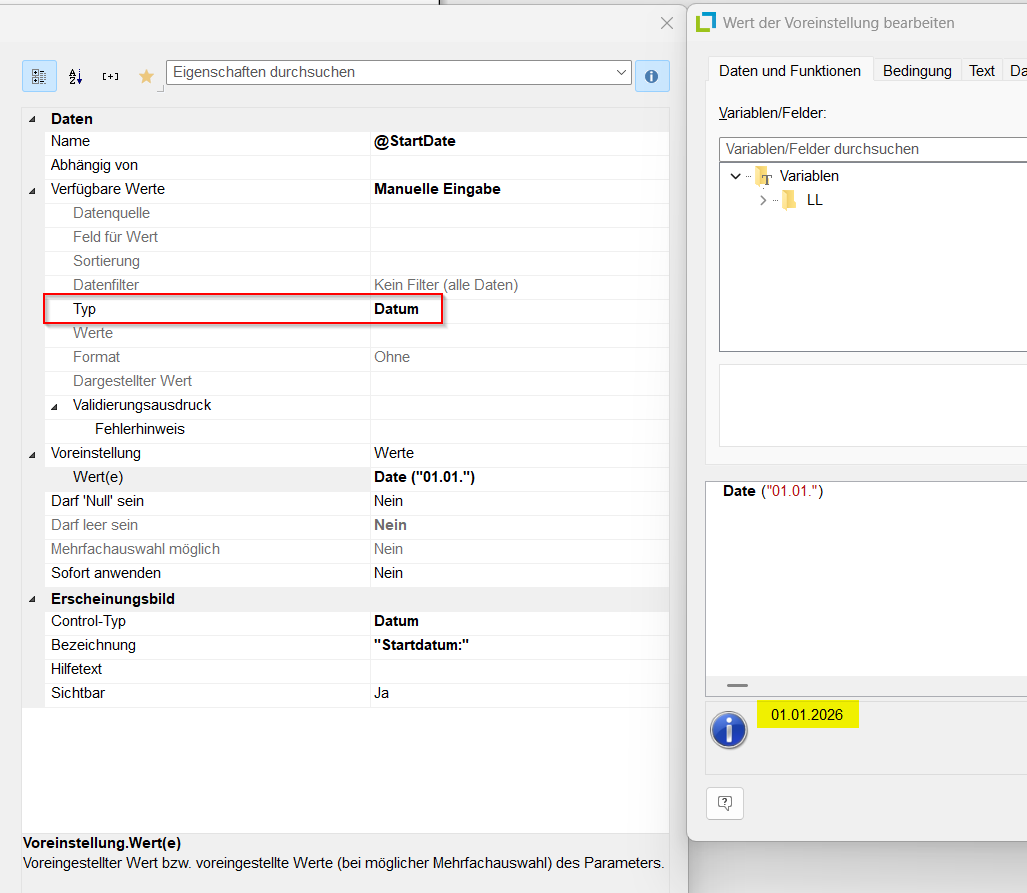Close the properties panel with X
1027x893 pixels.
click(x=667, y=23)
